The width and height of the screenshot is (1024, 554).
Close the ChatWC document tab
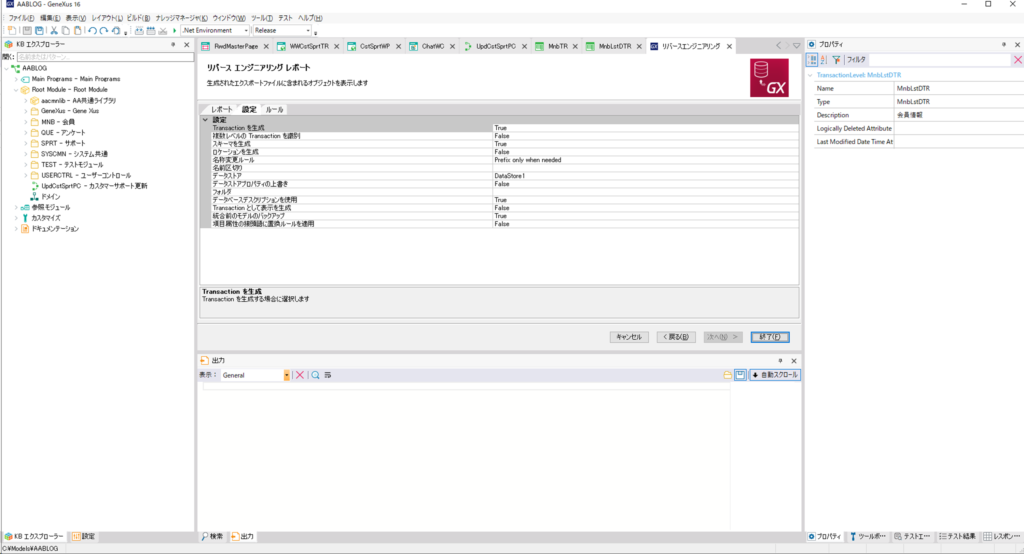pos(452,46)
